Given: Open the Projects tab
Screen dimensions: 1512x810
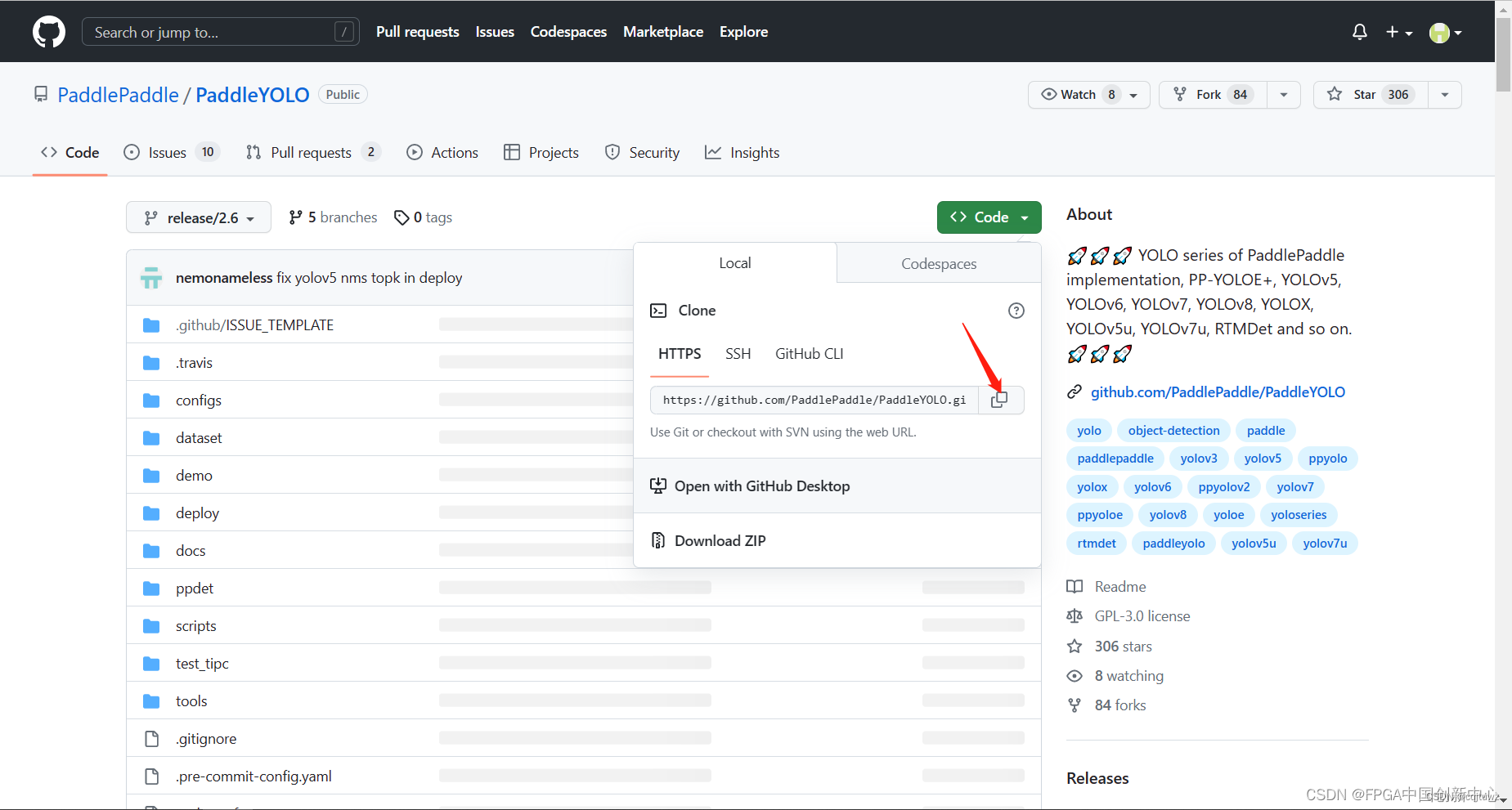Looking at the screenshot, I should coord(541,153).
